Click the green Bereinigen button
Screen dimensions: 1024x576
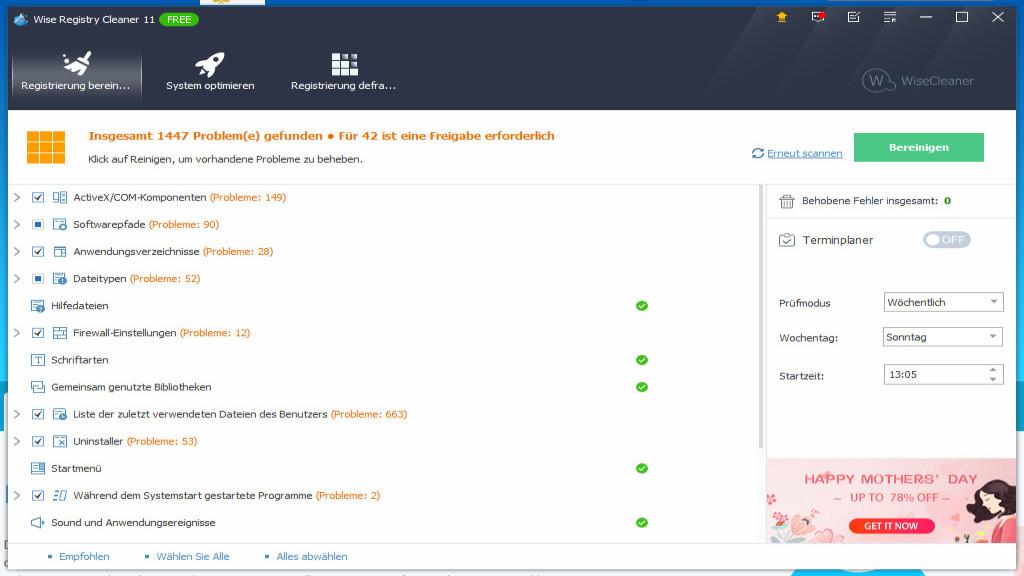pos(918,147)
